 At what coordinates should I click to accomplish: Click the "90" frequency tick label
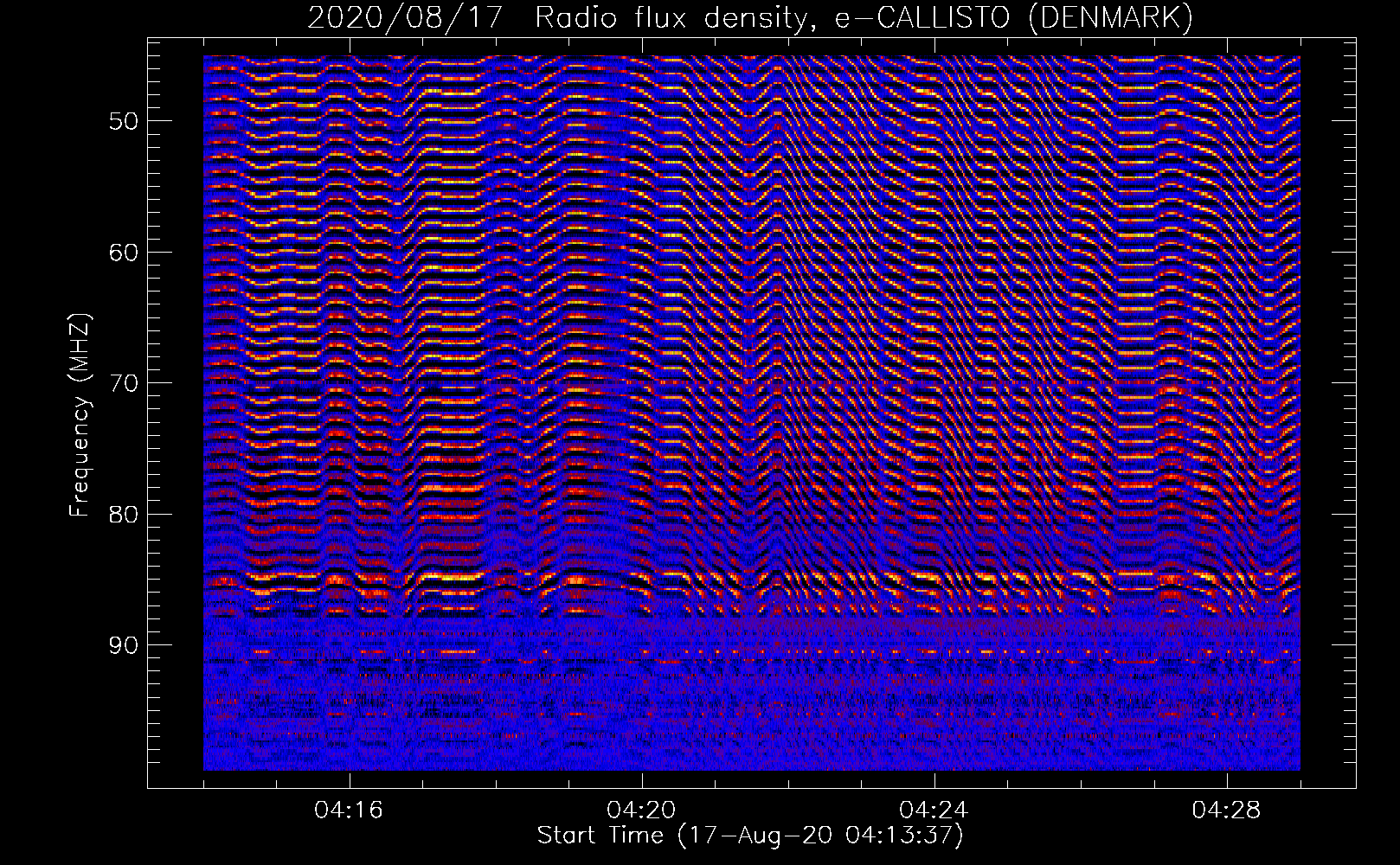124,645
